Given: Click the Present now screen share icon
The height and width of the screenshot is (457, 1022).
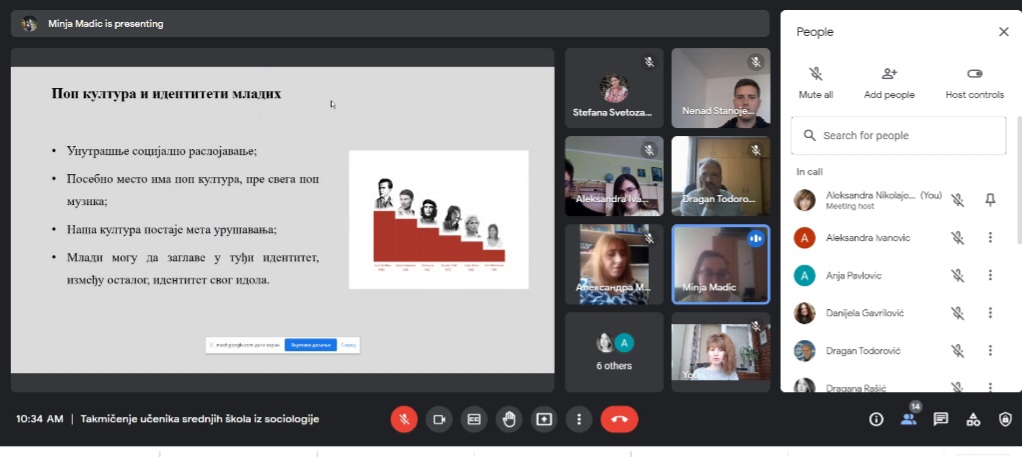Looking at the screenshot, I should click(x=544, y=419).
